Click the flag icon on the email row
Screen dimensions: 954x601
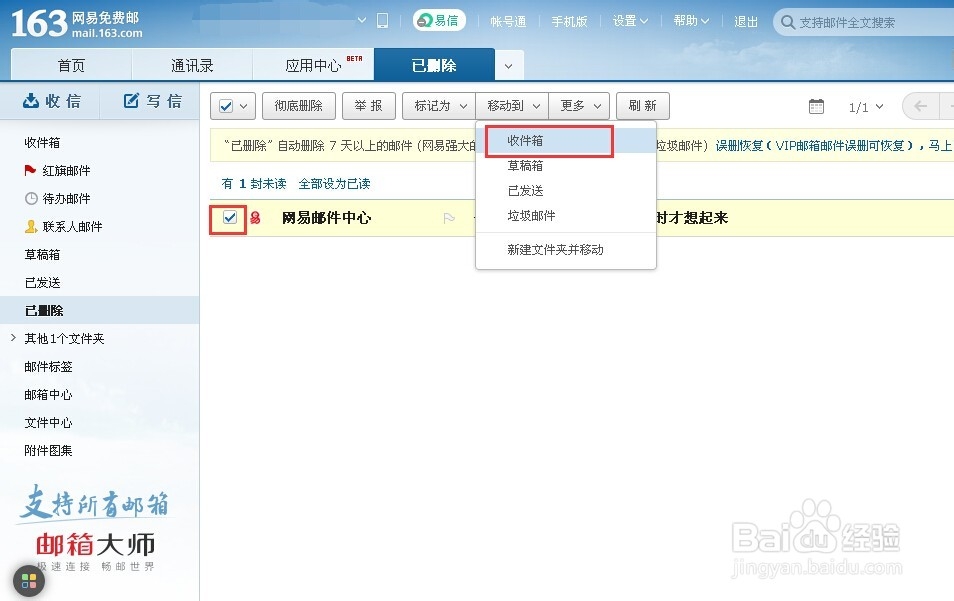(449, 218)
